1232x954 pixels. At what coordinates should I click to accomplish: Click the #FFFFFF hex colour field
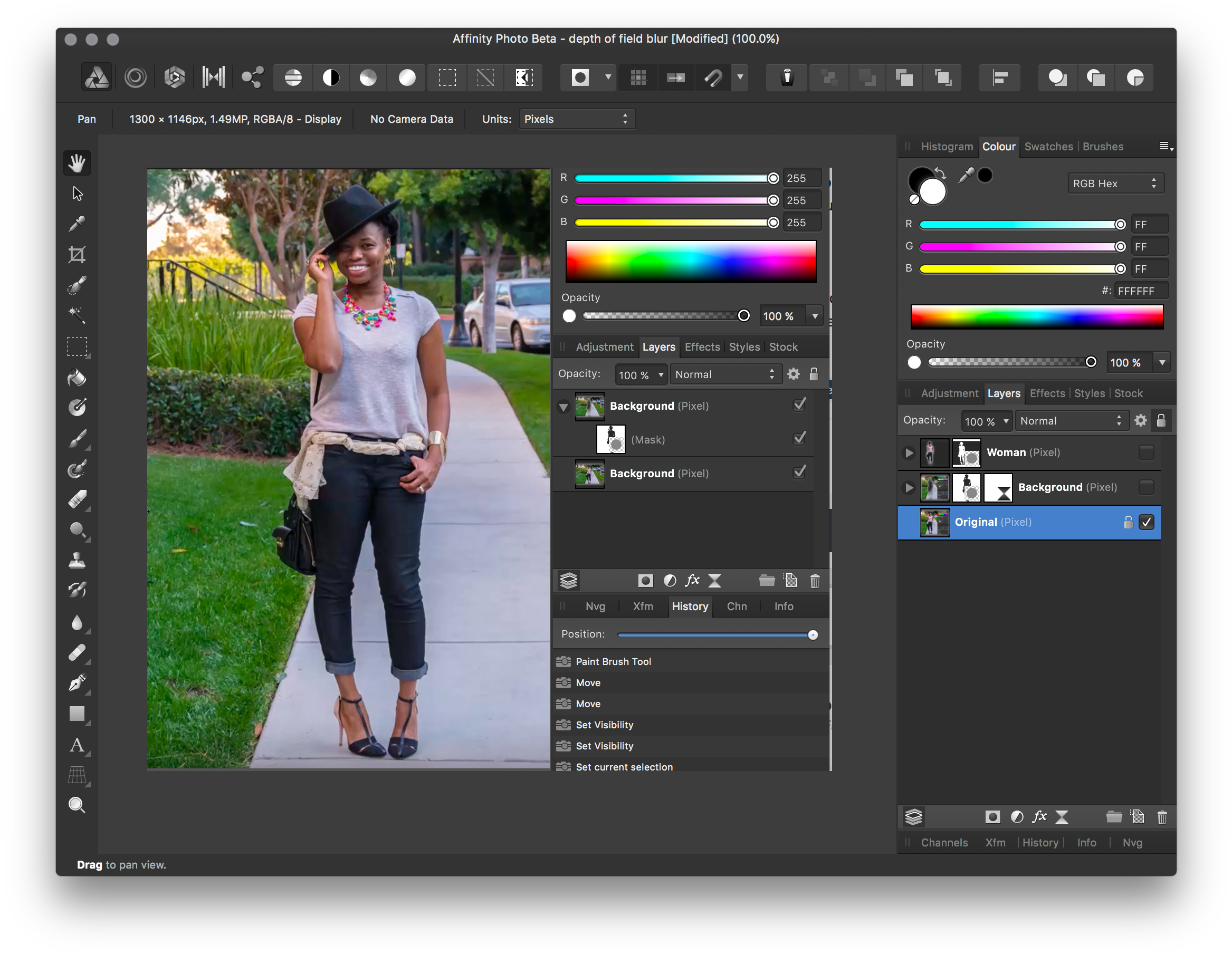tap(1141, 291)
